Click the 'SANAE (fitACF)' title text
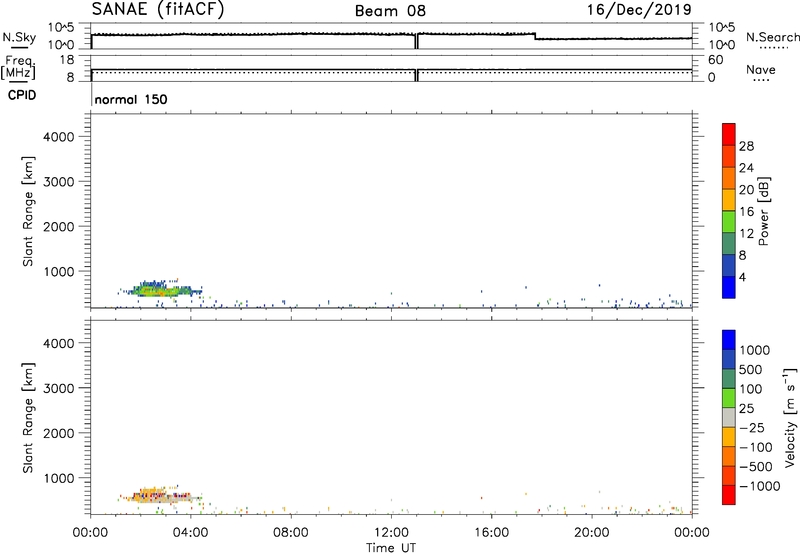The height and width of the screenshot is (554, 800). [x=158, y=10]
